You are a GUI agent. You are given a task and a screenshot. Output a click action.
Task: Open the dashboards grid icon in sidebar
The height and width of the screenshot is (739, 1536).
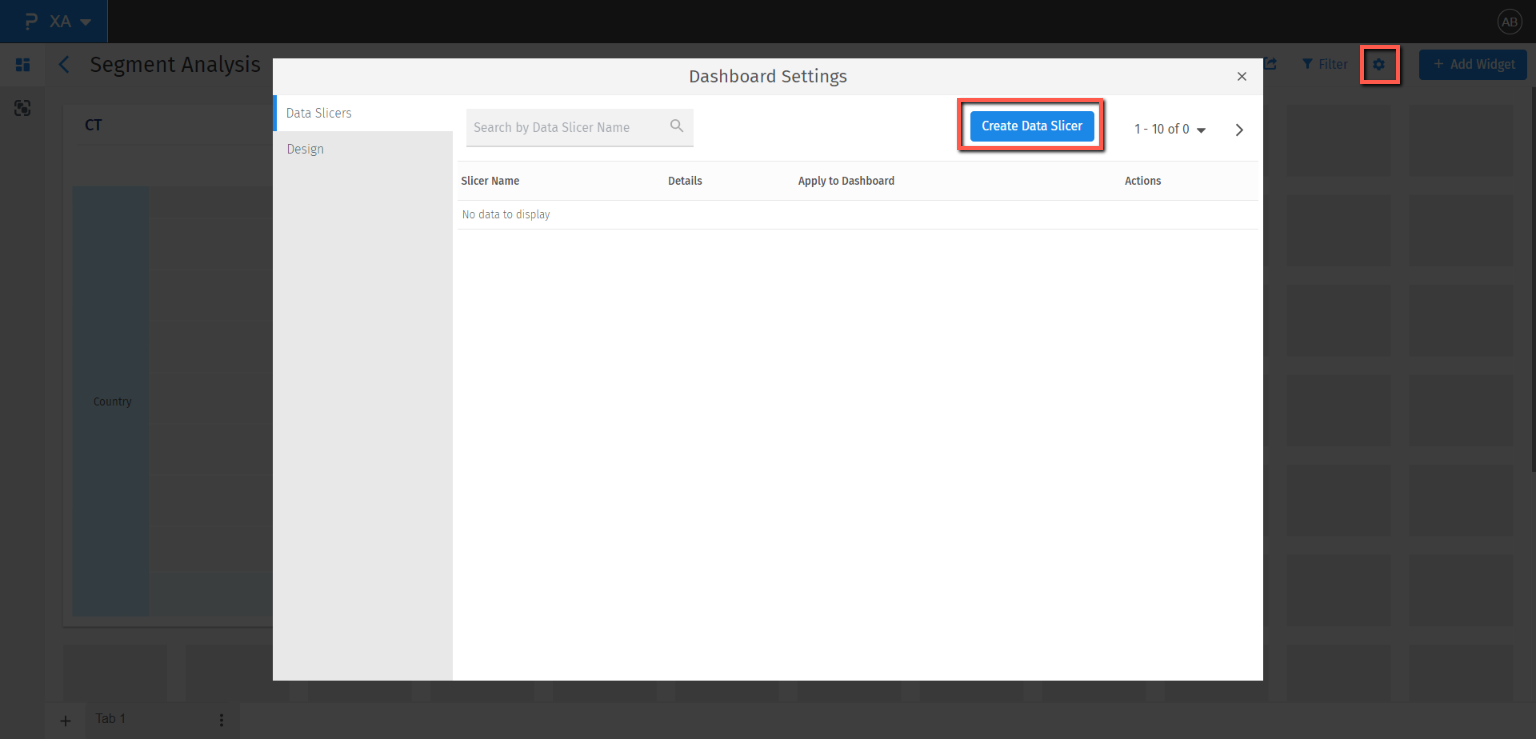(22, 65)
